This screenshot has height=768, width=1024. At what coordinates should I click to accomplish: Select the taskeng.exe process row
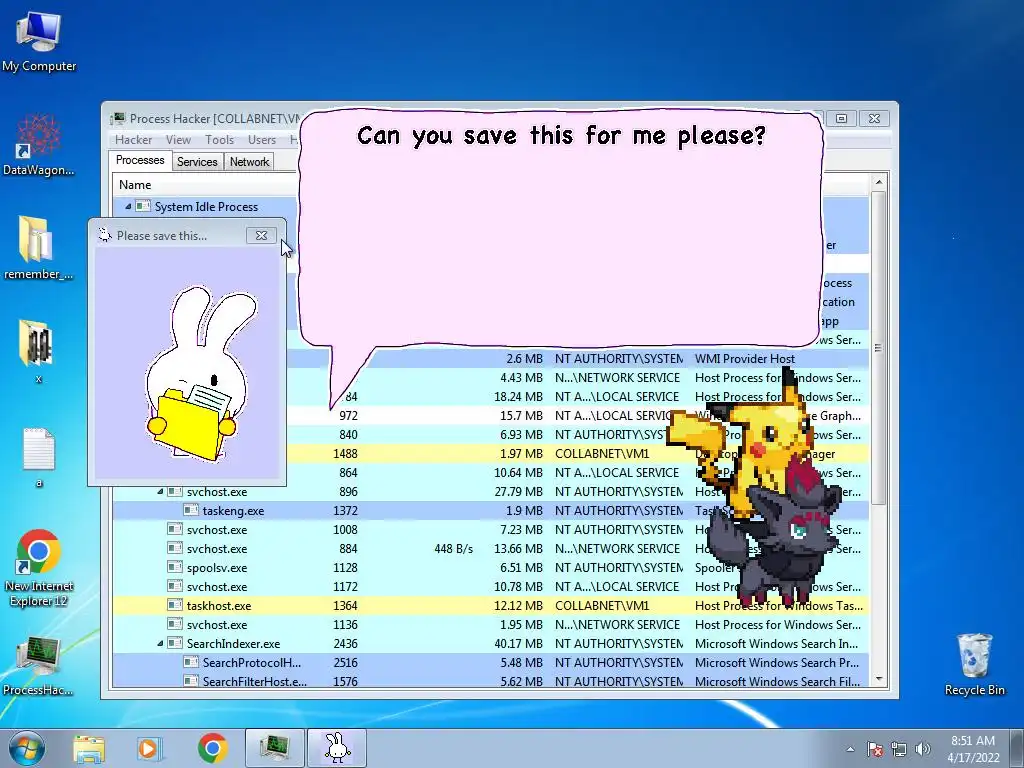491,511
